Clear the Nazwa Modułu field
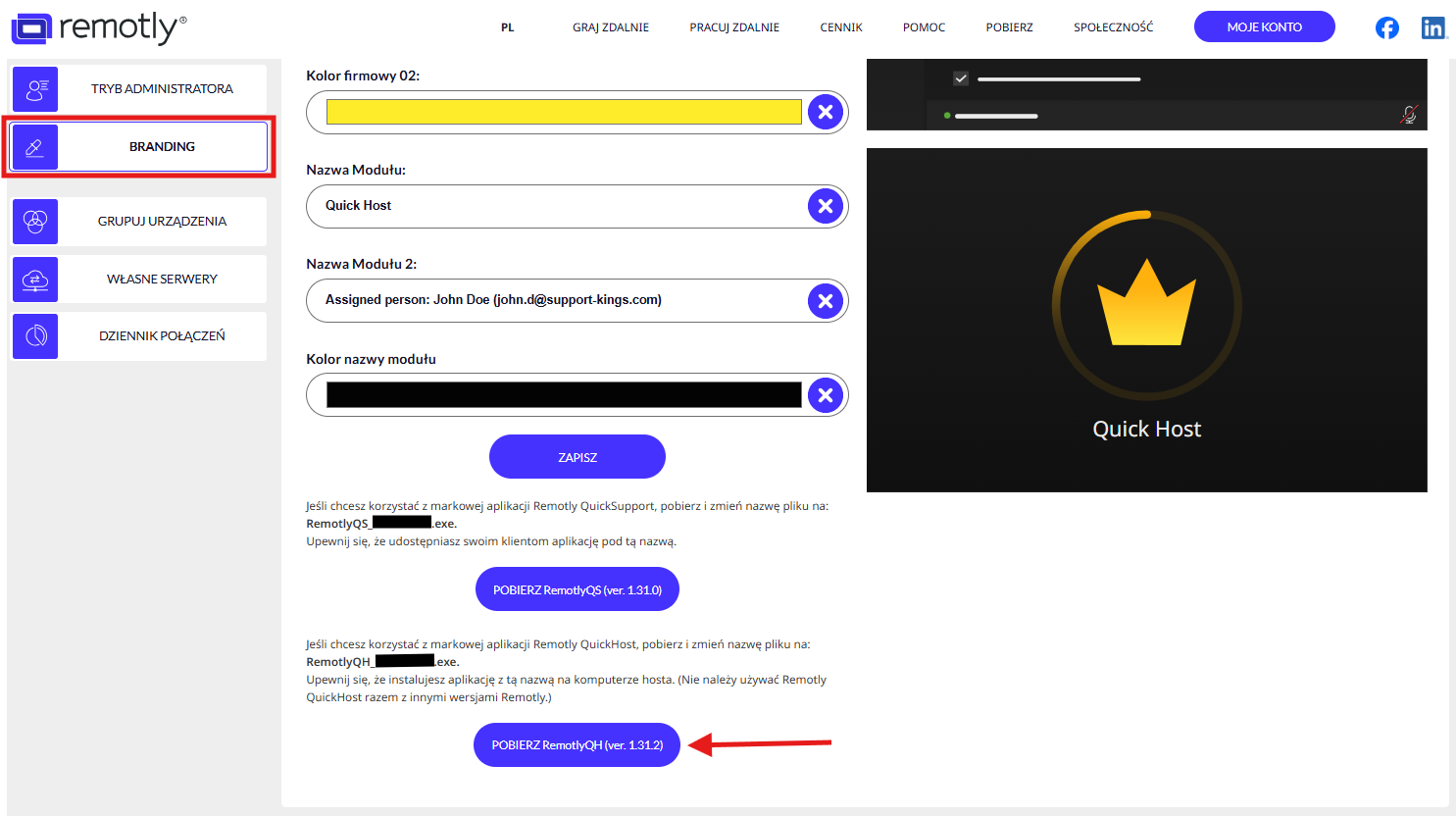The image size is (1456, 816). [x=825, y=206]
